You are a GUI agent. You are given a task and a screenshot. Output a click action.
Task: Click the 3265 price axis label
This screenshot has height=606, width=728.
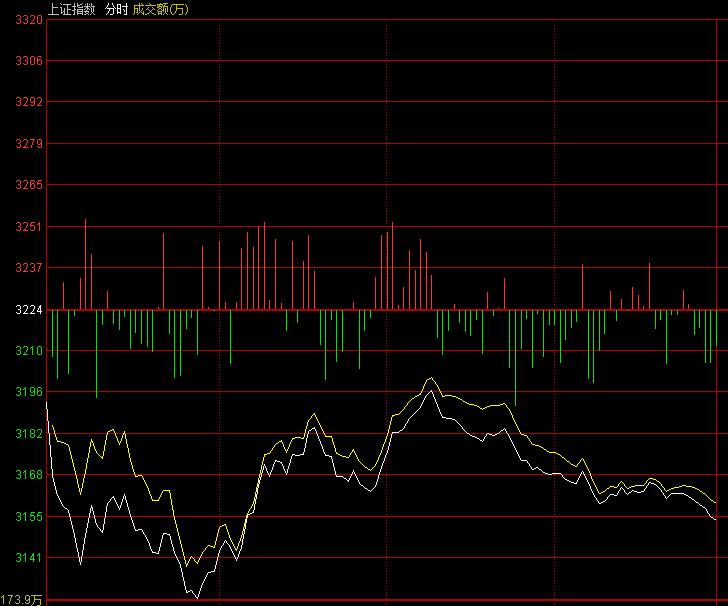coord(29,185)
